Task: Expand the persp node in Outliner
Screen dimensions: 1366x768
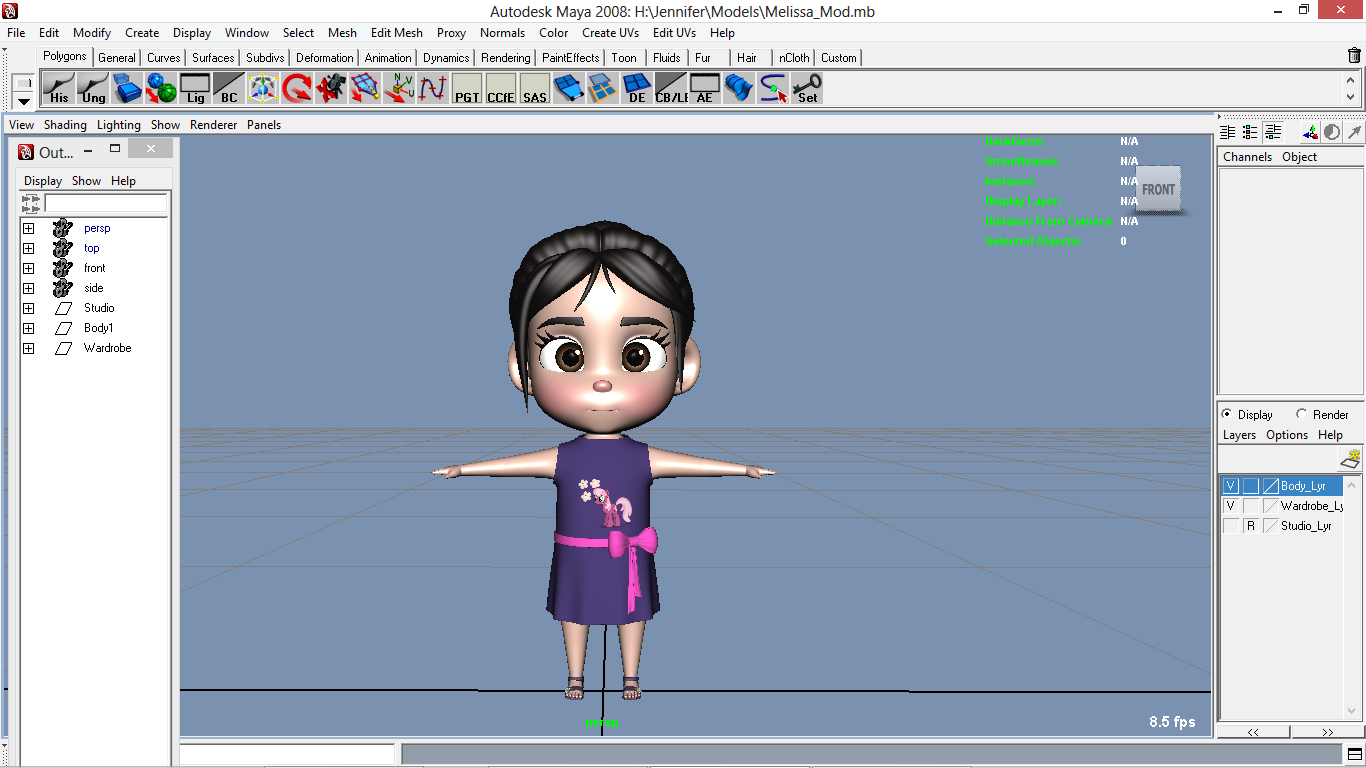Action: (28, 228)
